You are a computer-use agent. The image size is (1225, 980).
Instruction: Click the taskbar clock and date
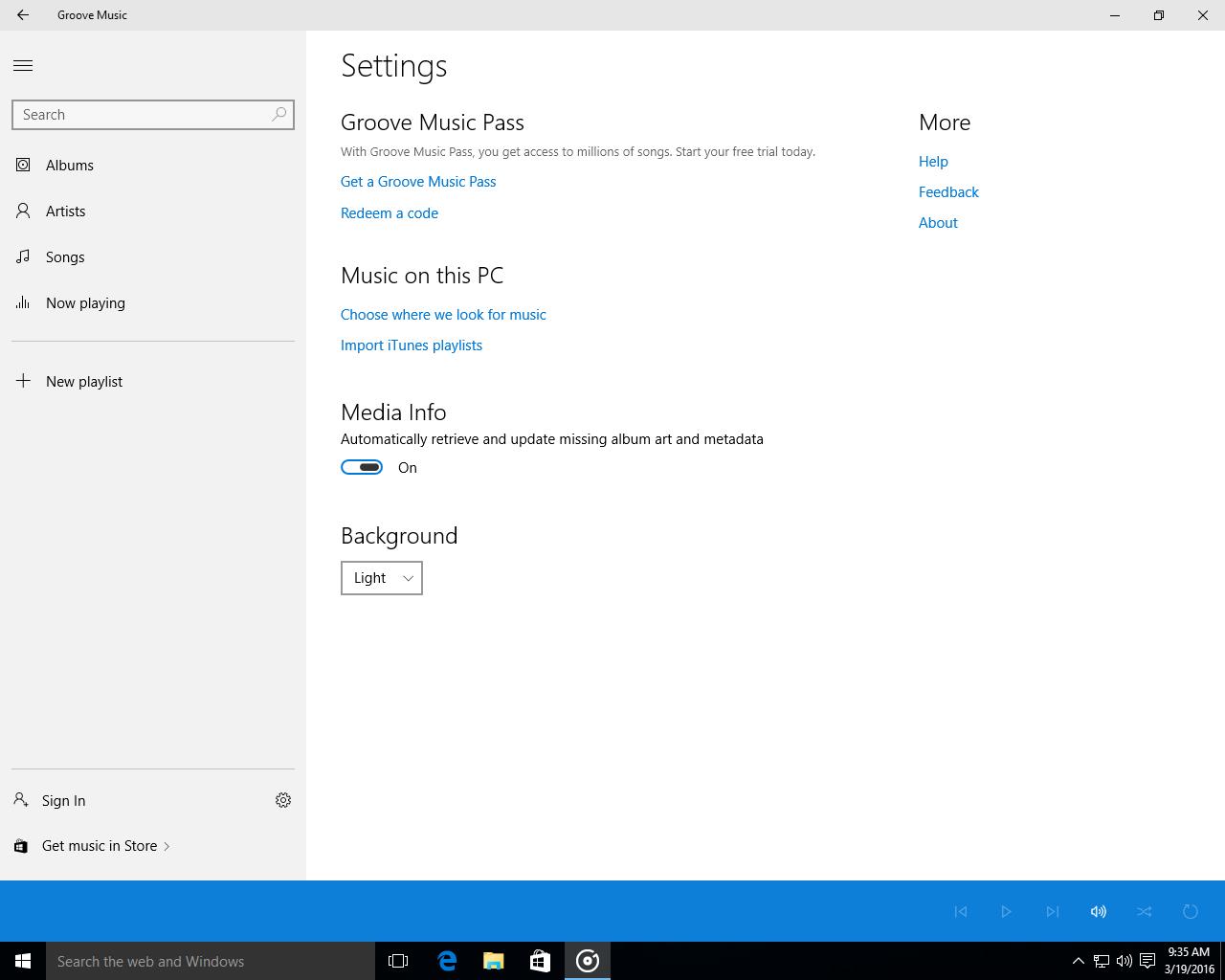[x=1189, y=961]
